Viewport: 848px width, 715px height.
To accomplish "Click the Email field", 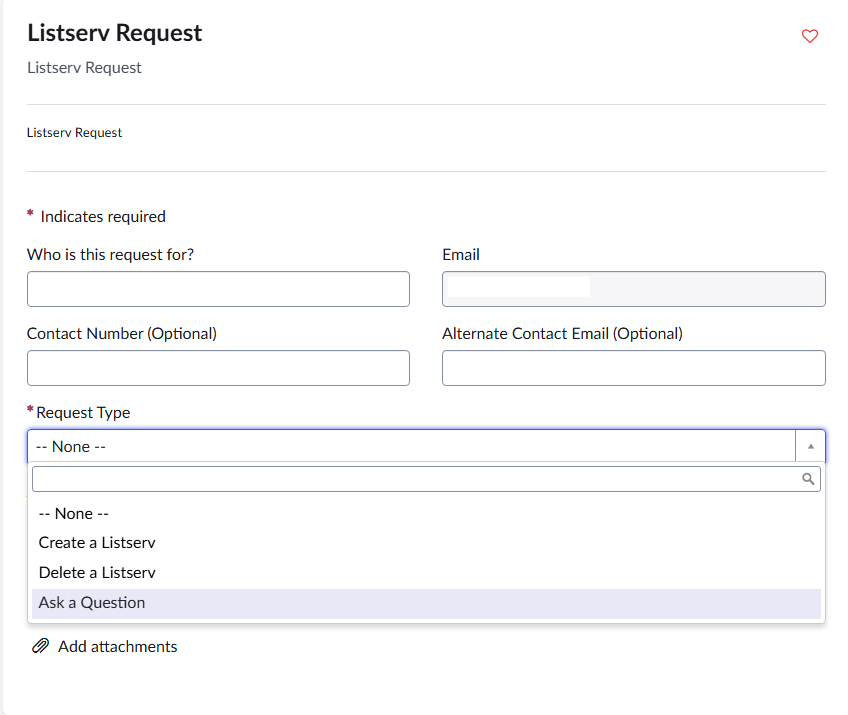I will [x=633, y=289].
